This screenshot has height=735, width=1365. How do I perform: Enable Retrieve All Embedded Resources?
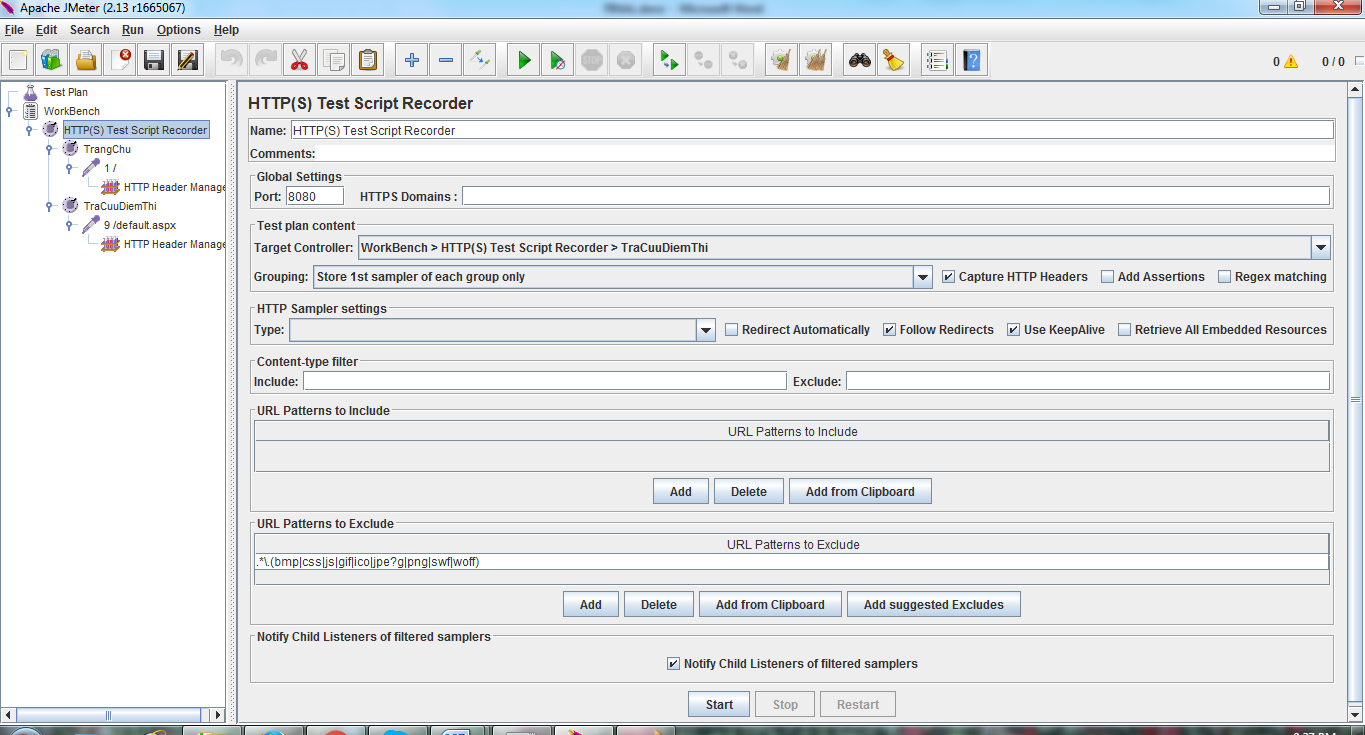(1125, 330)
